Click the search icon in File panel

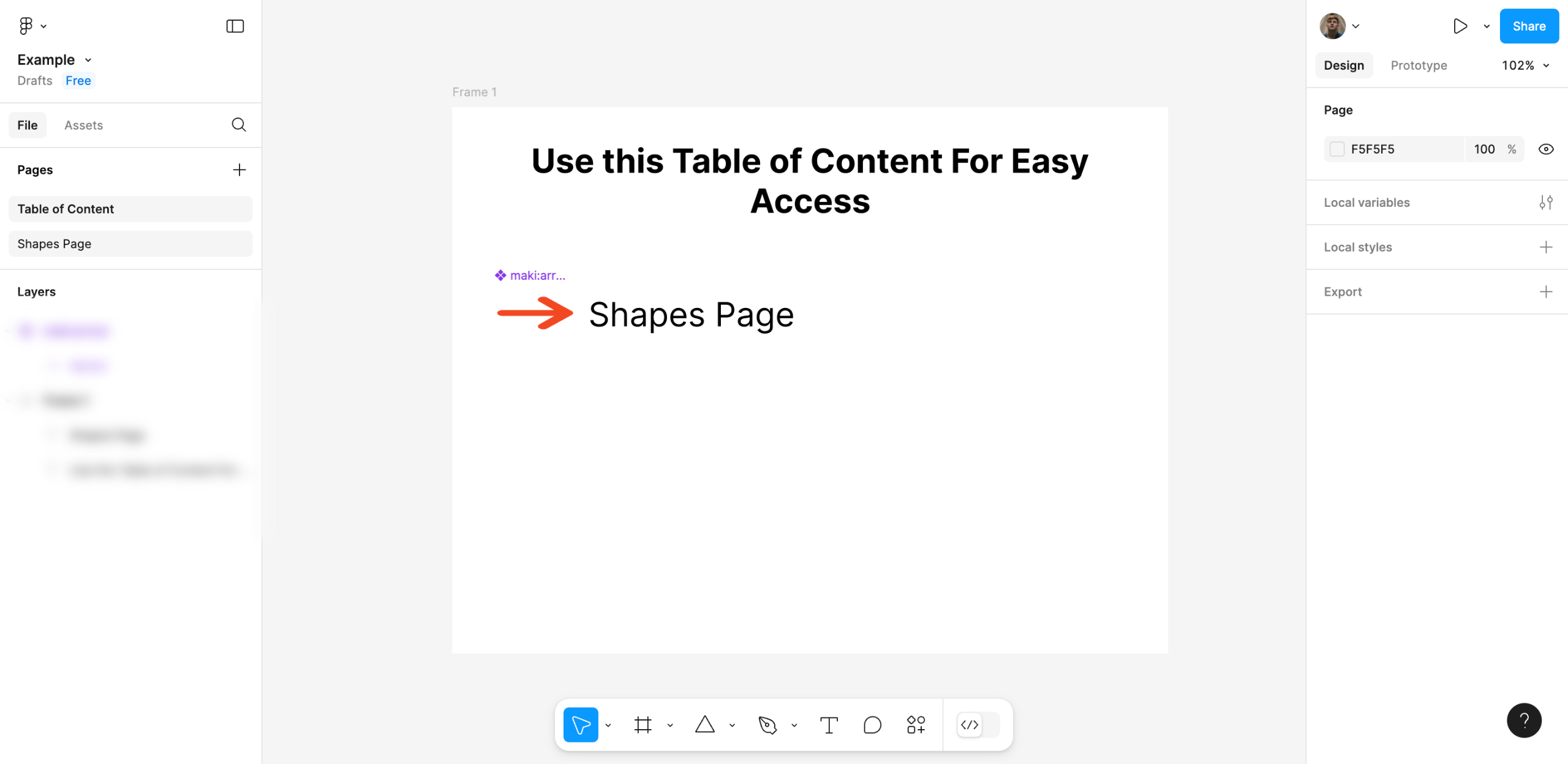point(239,125)
